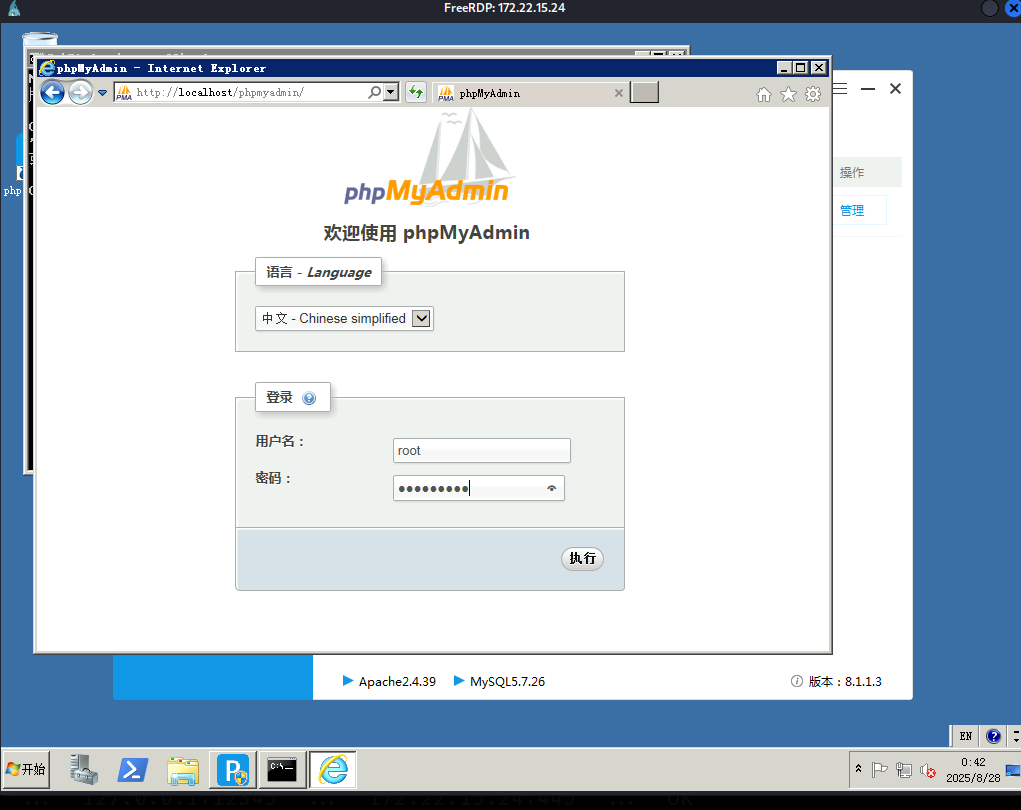Click the password input field
Image resolution: width=1021 pixels, height=810 pixels.
click(x=479, y=488)
